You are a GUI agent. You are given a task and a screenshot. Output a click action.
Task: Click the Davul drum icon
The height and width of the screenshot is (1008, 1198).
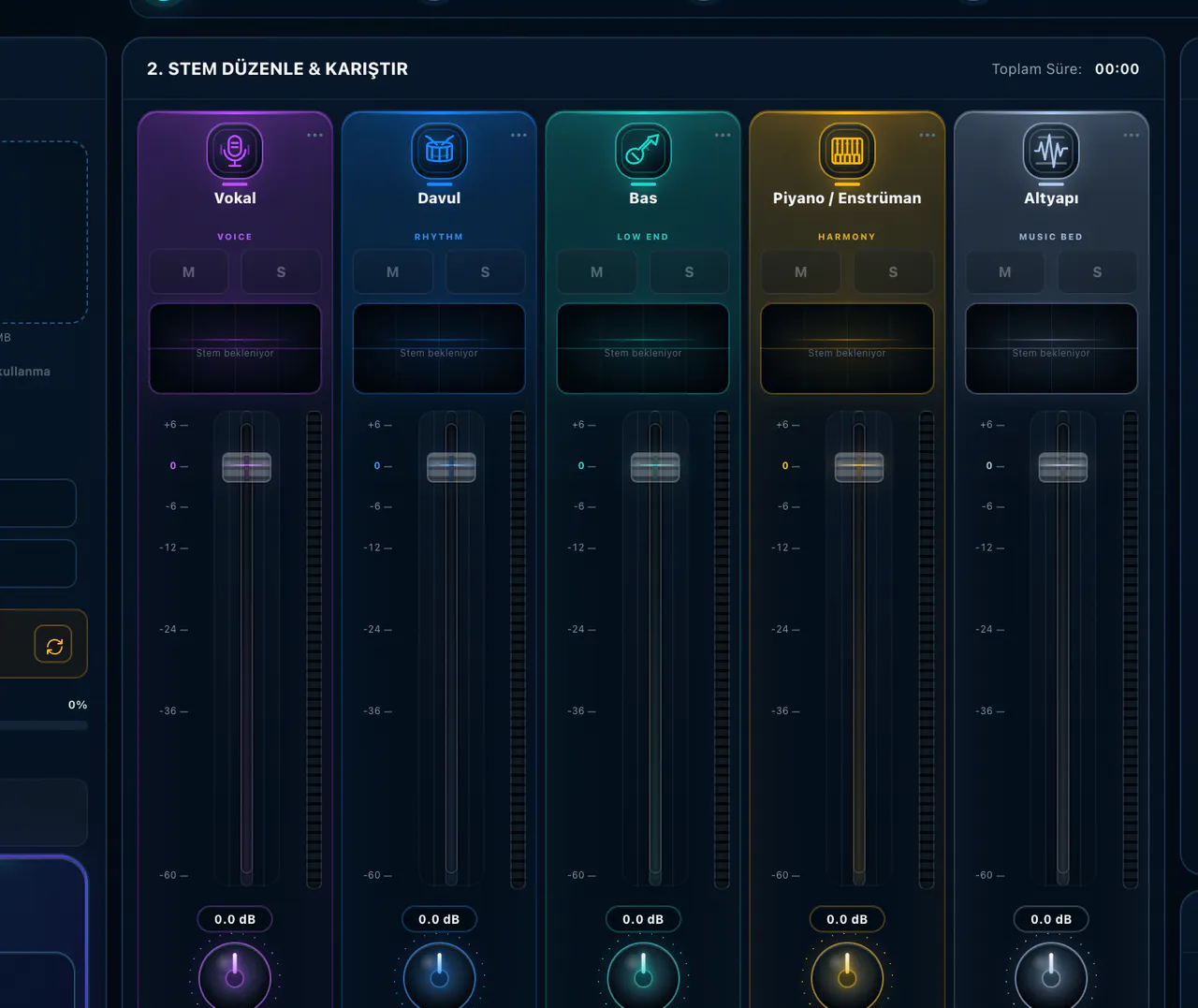pos(439,151)
